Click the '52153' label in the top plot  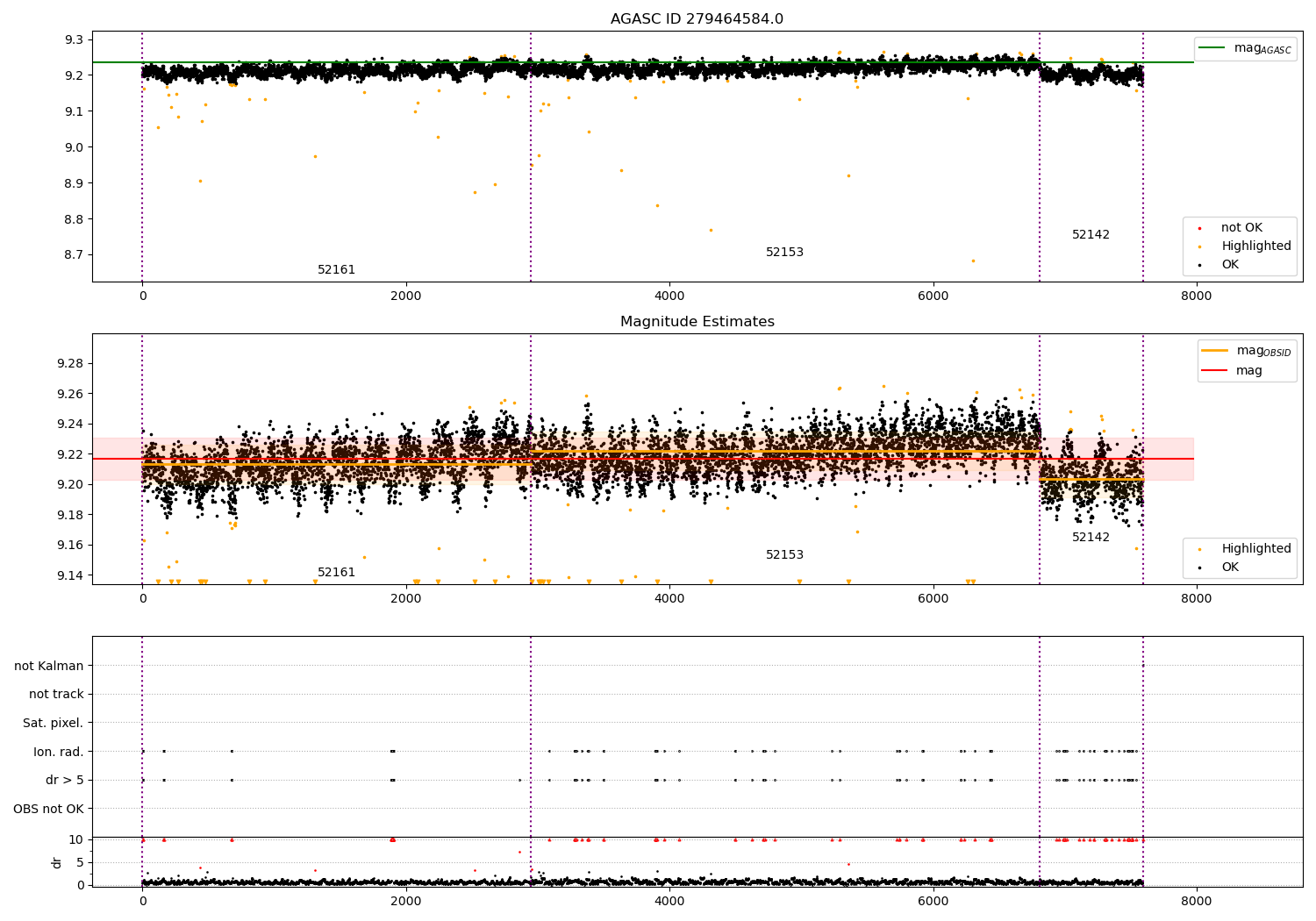point(784,253)
